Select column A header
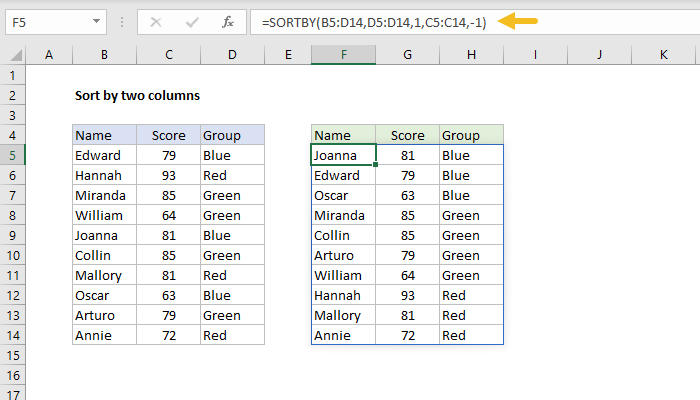Image resolution: width=700 pixels, height=400 pixels. pos(49,55)
